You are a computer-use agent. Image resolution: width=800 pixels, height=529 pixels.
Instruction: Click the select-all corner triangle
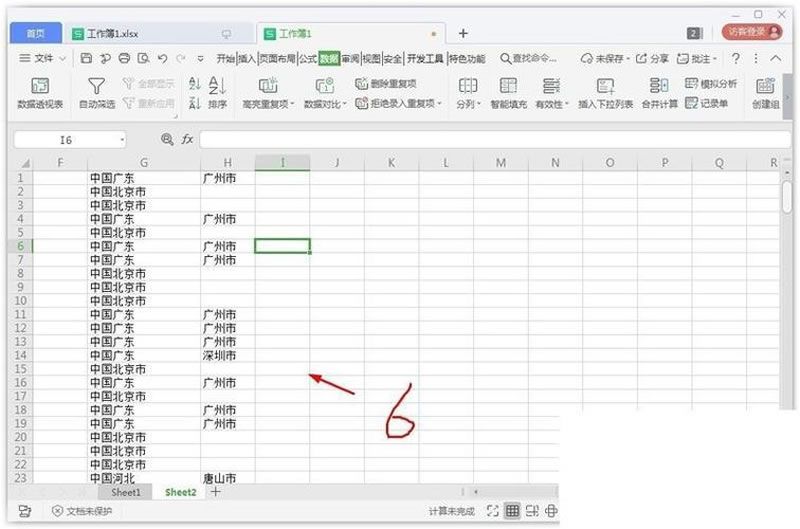click(24, 163)
